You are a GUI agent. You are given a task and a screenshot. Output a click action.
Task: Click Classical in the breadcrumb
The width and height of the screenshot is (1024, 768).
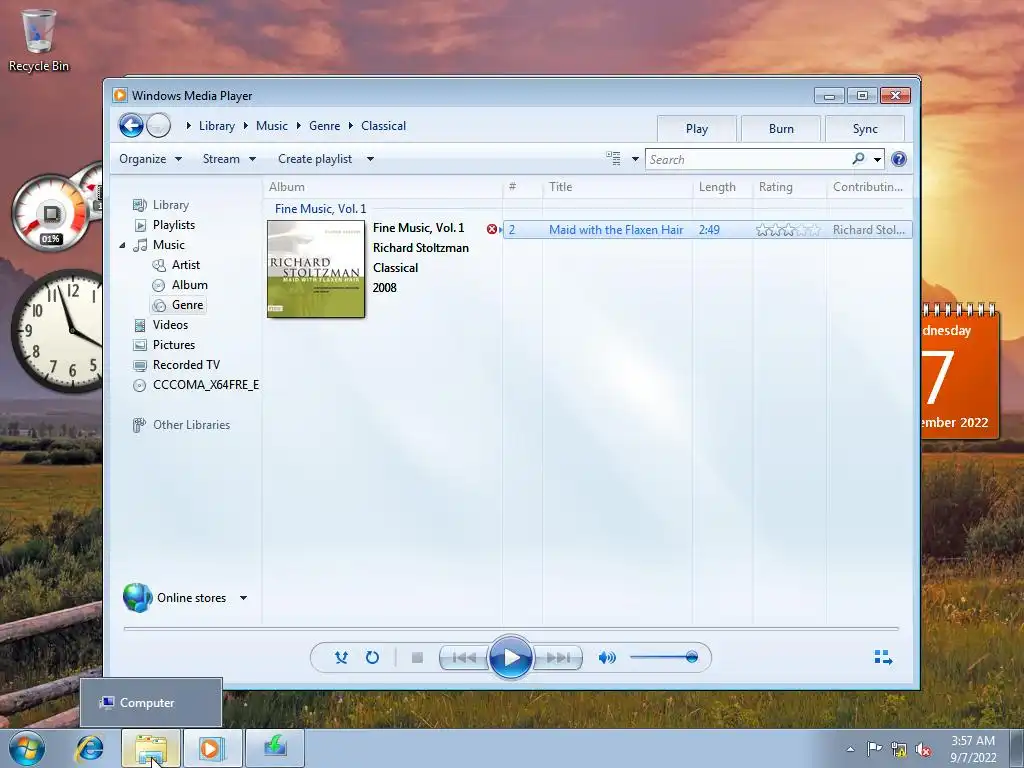383,126
